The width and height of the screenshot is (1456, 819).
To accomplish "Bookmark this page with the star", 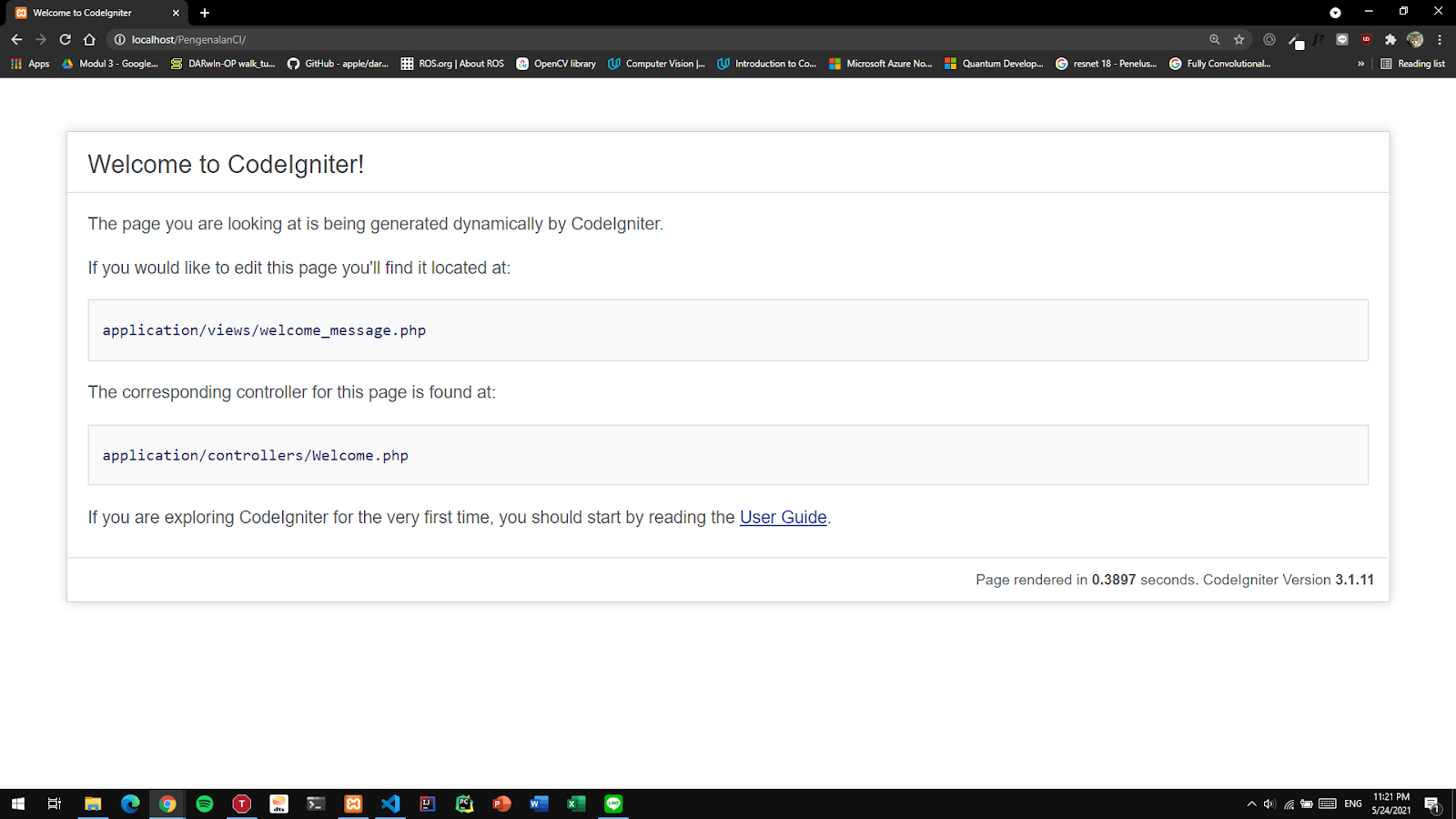I will tap(1239, 39).
